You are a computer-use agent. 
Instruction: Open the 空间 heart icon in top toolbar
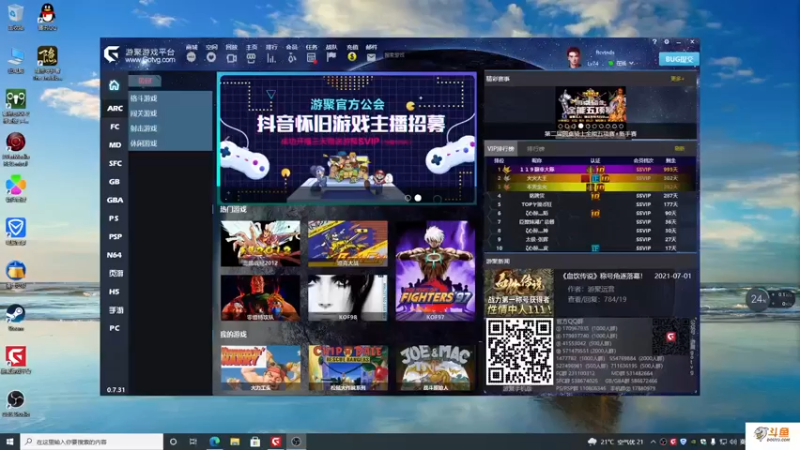211,57
